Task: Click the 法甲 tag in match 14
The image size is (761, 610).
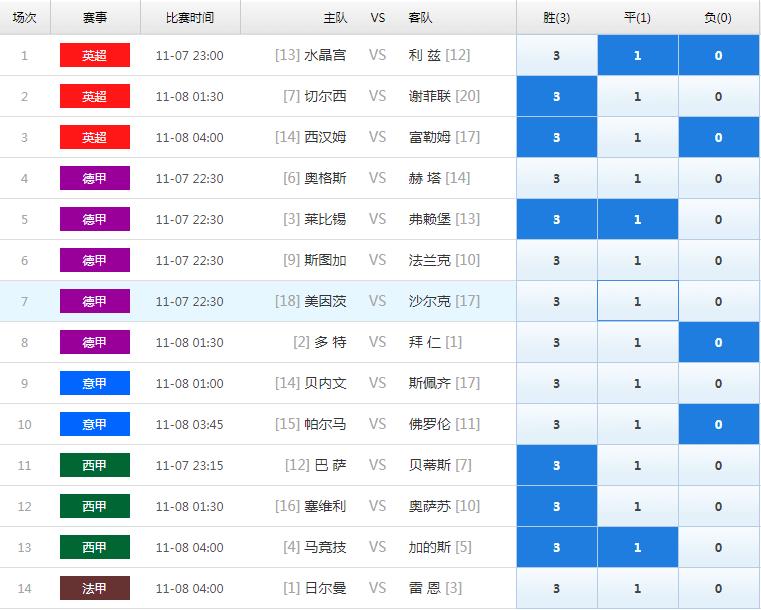Action: [x=95, y=588]
